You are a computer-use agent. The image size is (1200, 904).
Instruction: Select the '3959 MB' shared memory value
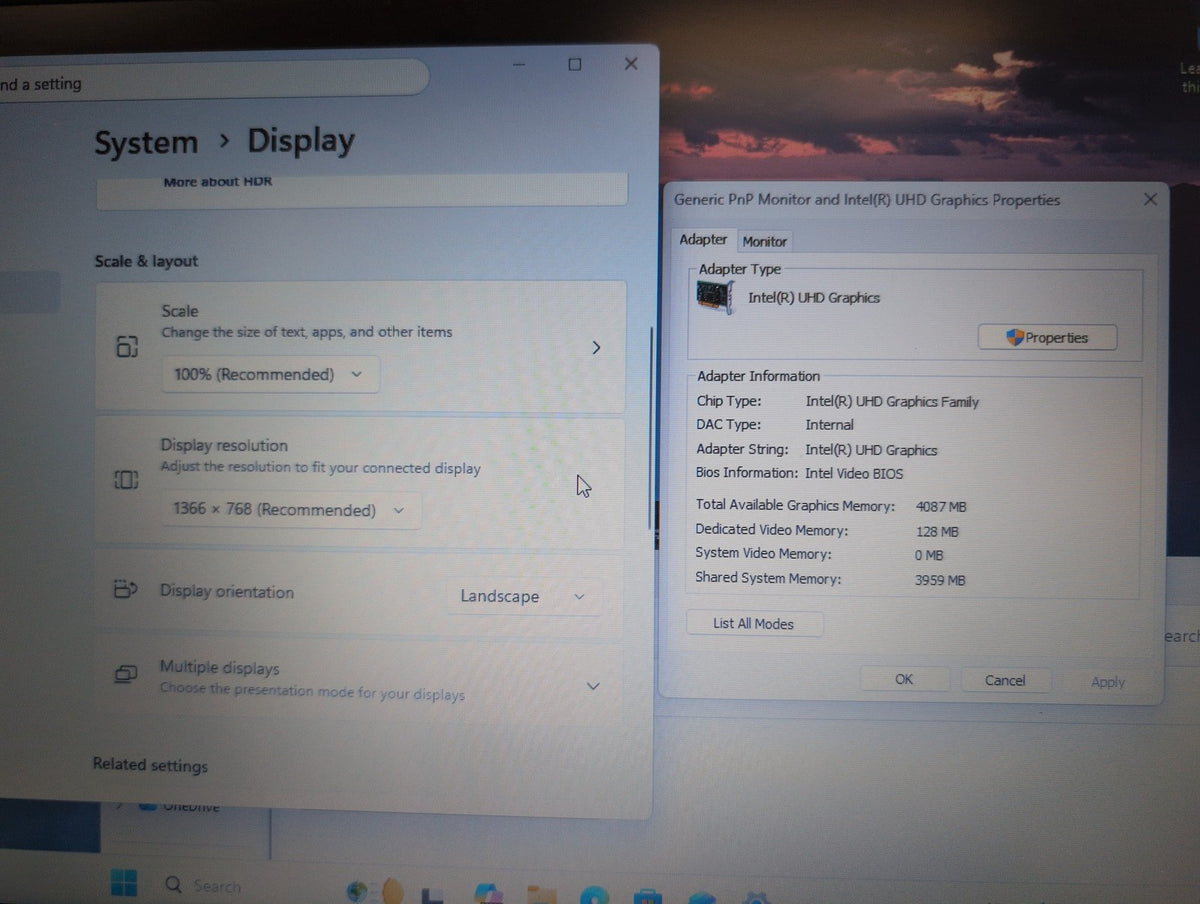(x=940, y=580)
